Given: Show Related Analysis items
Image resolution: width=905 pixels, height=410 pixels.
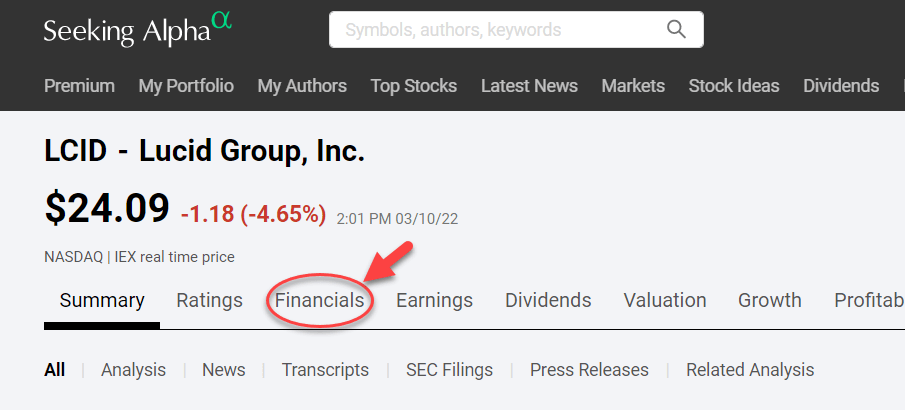Looking at the screenshot, I should coord(750,370).
